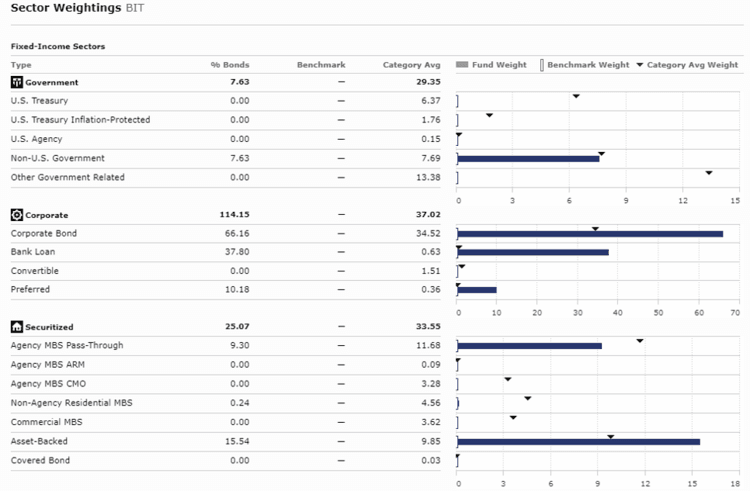The image size is (750, 491).
Task: Select the Corporate Bond fund weight bar
Action: 590,234
